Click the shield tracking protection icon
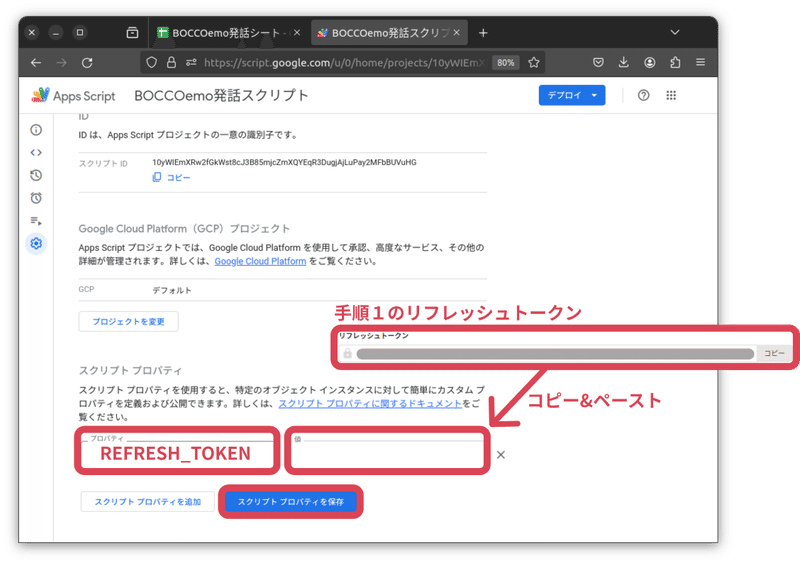The height and width of the screenshot is (563, 800). [152, 62]
